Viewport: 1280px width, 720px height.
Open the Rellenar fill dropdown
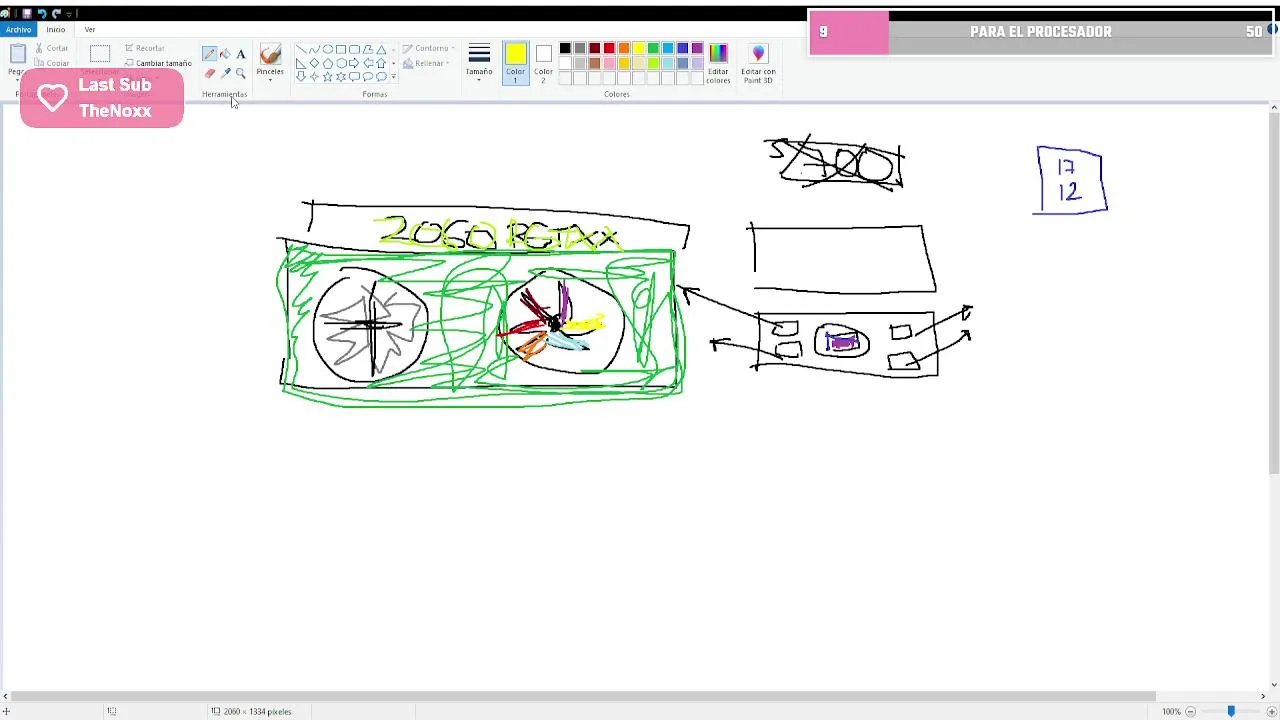tap(427, 63)
